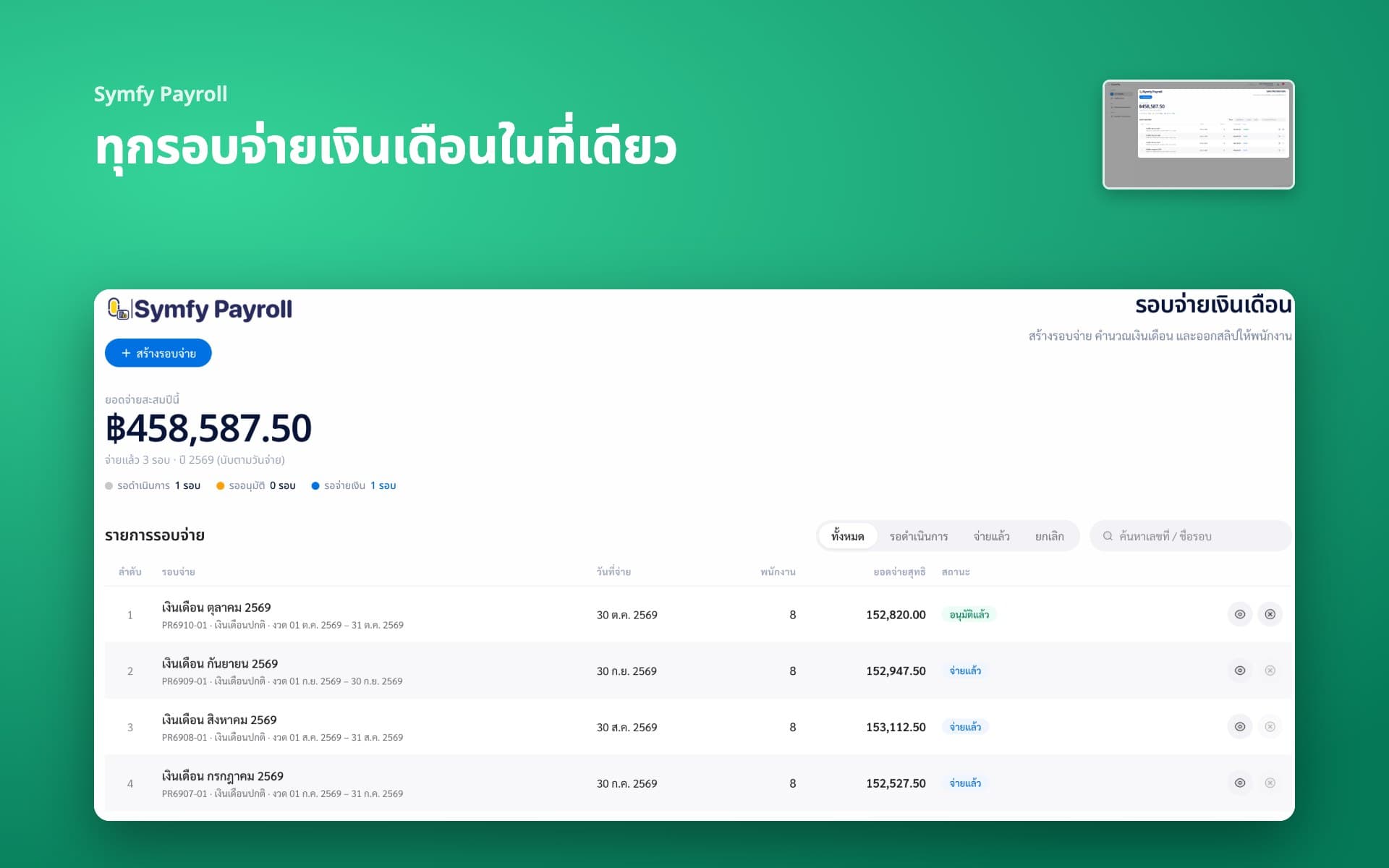Open the เงินเดือน กันยายน 2569 title
Viewport: 1389px width, 868px height.
click(220, 663)
